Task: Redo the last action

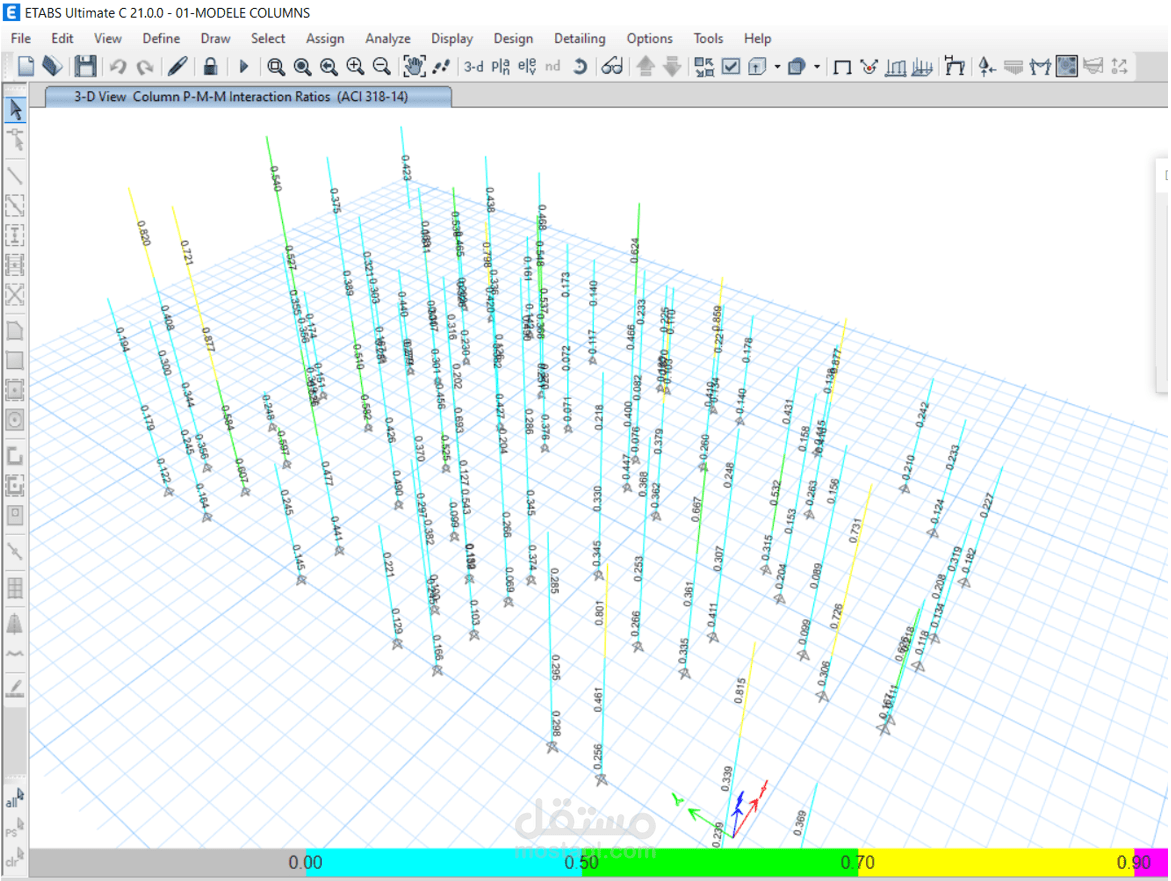Action: pyautogui.click(x=145, y=66)
